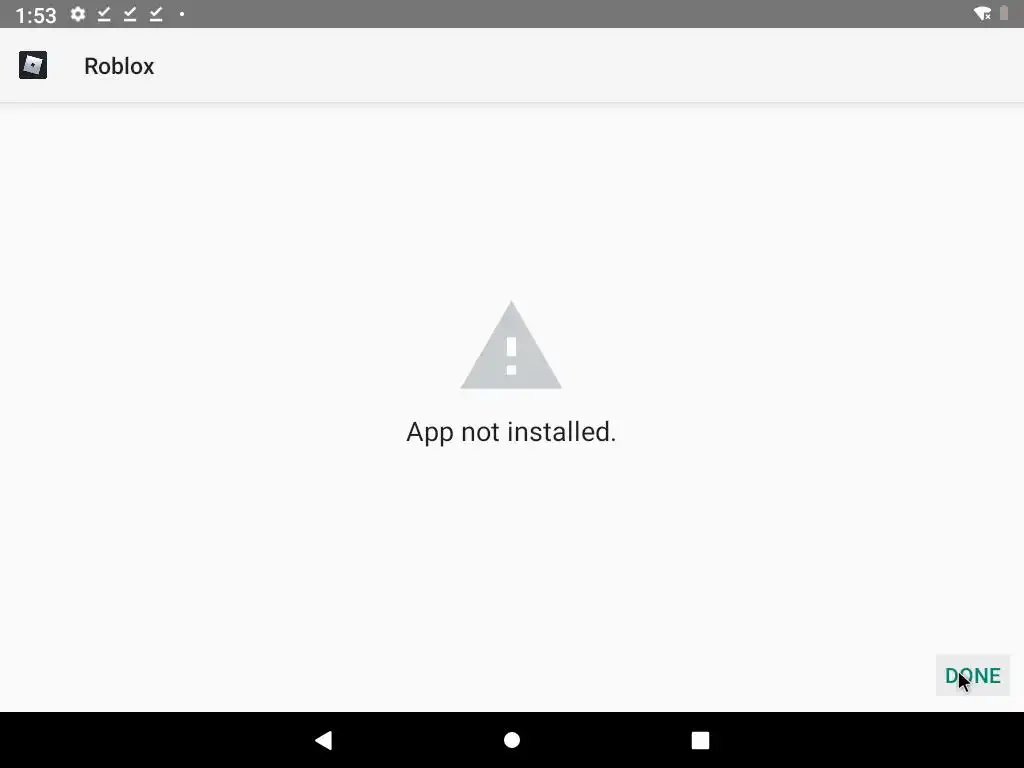Click the gray warning triangle icon
1024x768 pixels.
click(x=511, y=345)
